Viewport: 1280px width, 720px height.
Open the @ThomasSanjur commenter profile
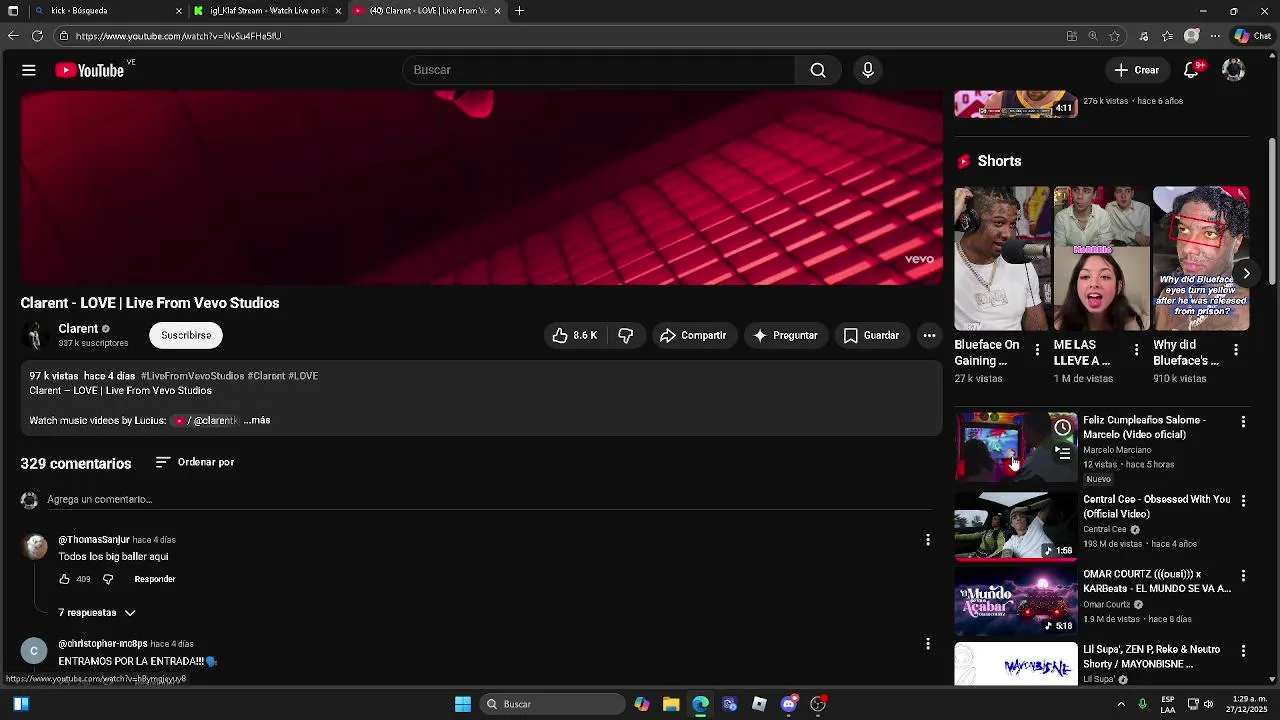94,540
